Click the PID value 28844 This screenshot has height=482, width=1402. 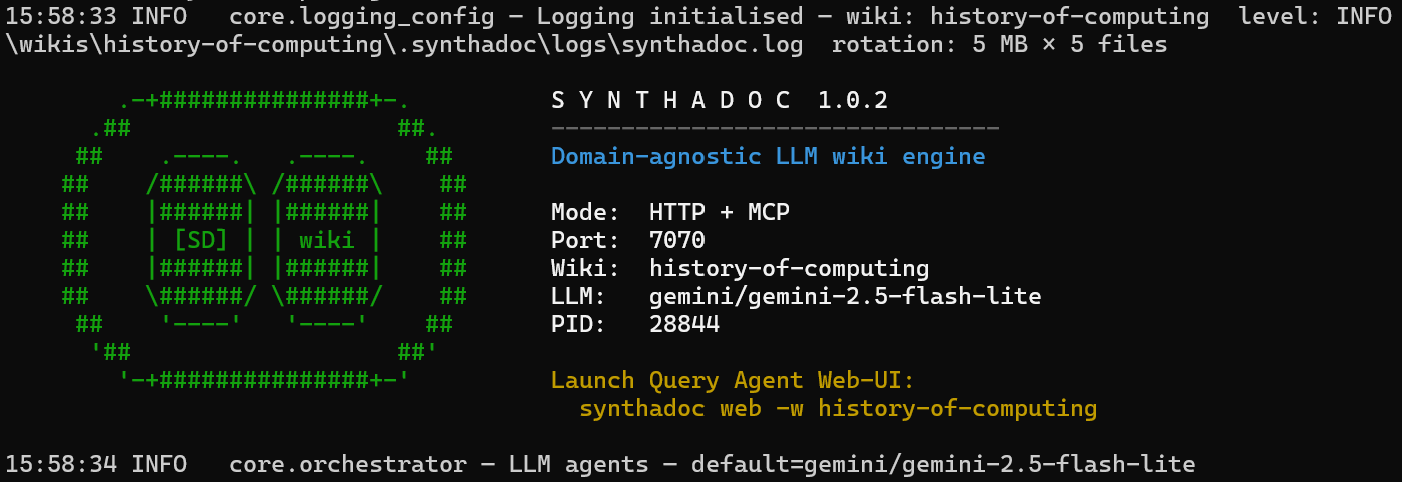[684, 325]
